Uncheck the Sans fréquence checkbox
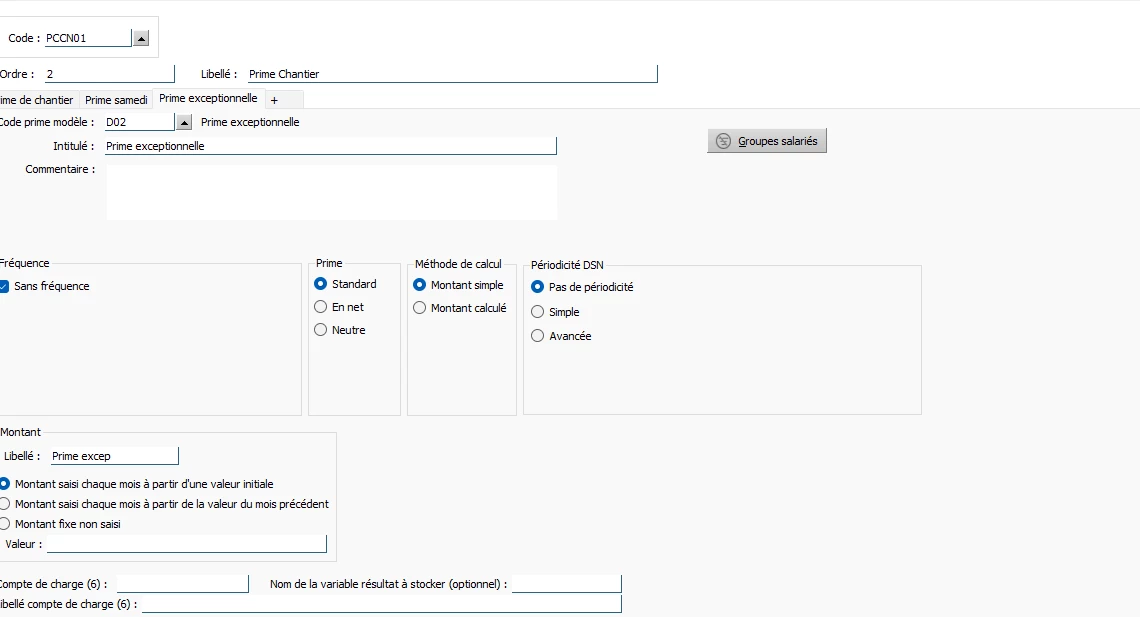The image size is (1140, 617). click(x=5, y=286)
